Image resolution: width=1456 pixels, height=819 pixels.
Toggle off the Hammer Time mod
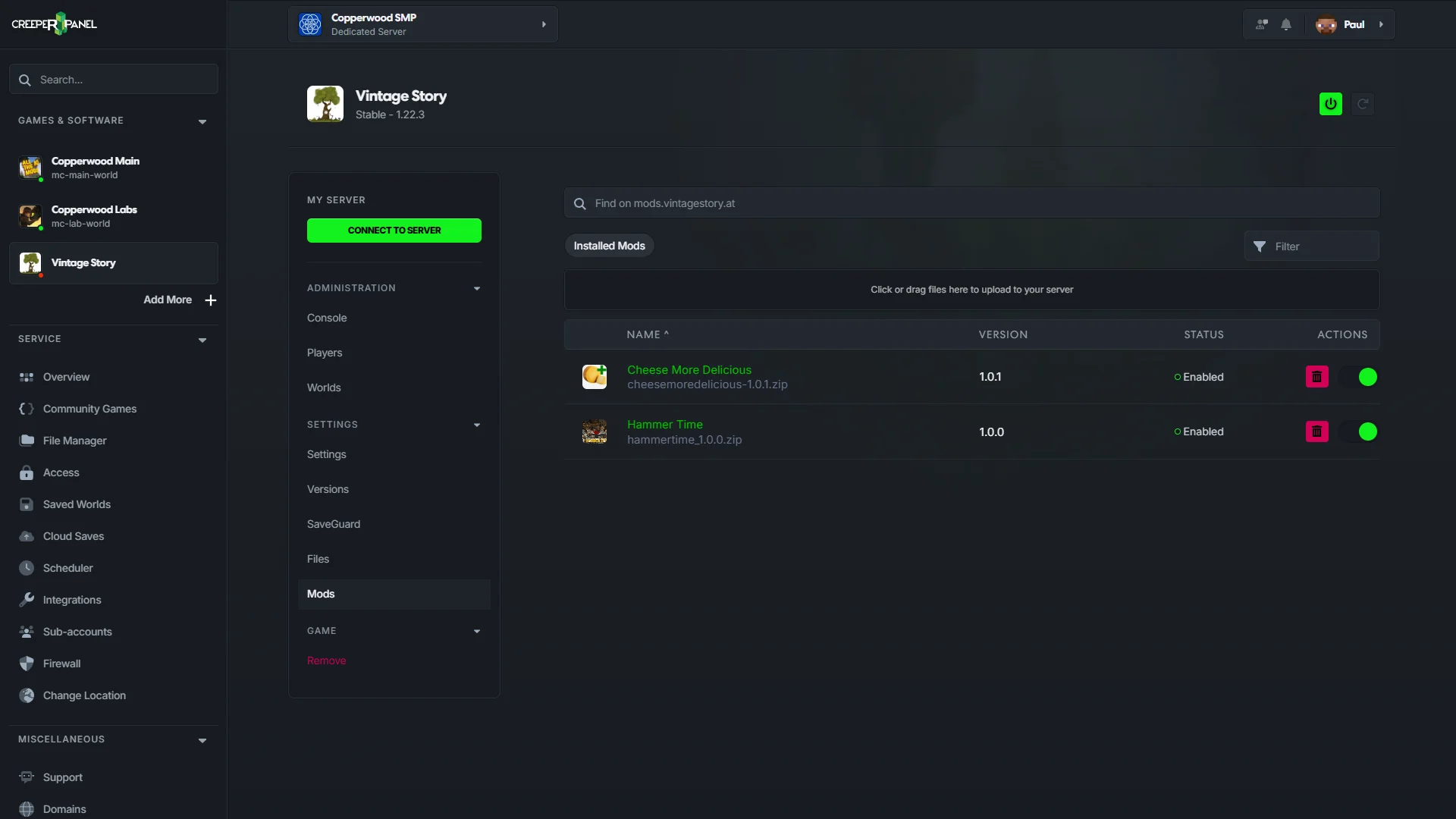tap(1359, 431)
